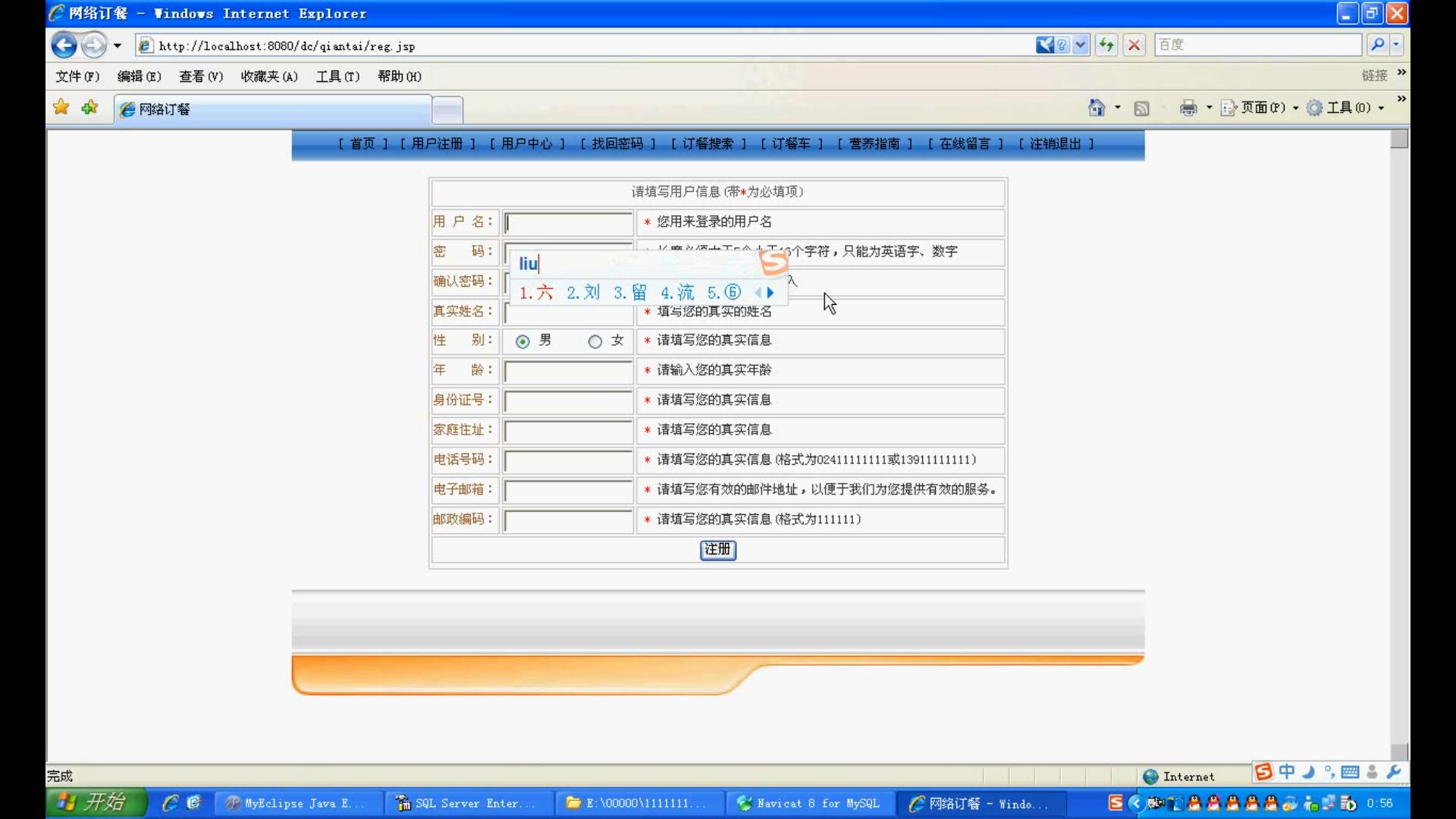Viewport: 1456px width, 819px height.
Task: Click the 注册 submit button
Action: (717, 550)
